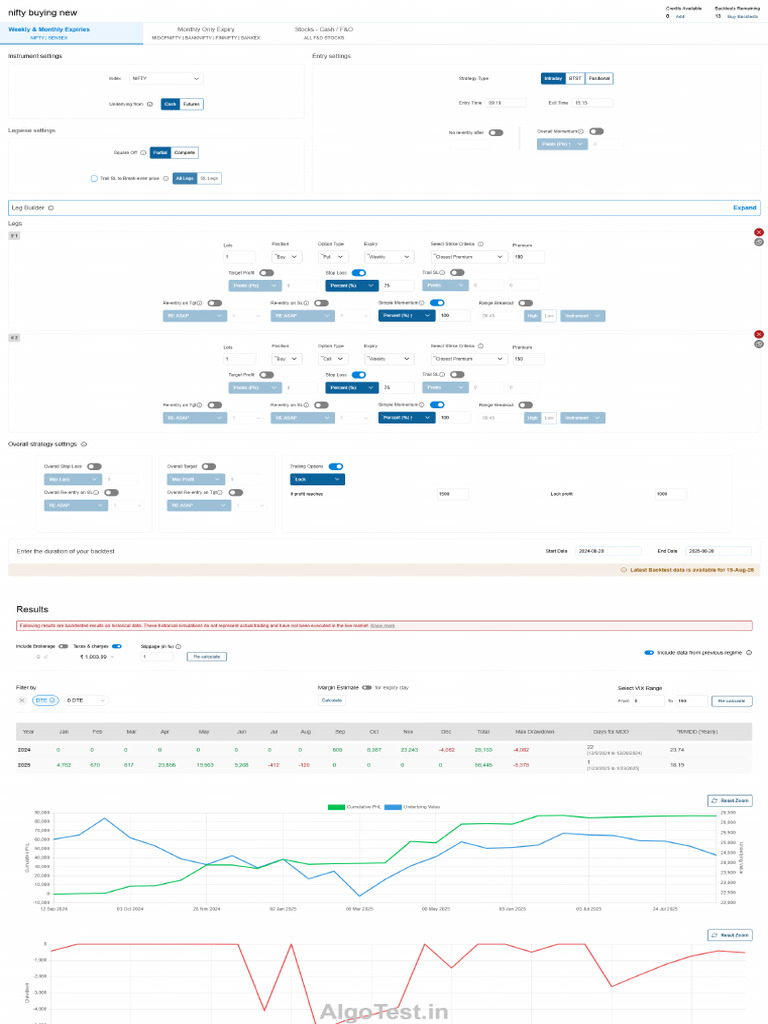
Task: Remove the filter with X icon
Action: pos(22,700)
